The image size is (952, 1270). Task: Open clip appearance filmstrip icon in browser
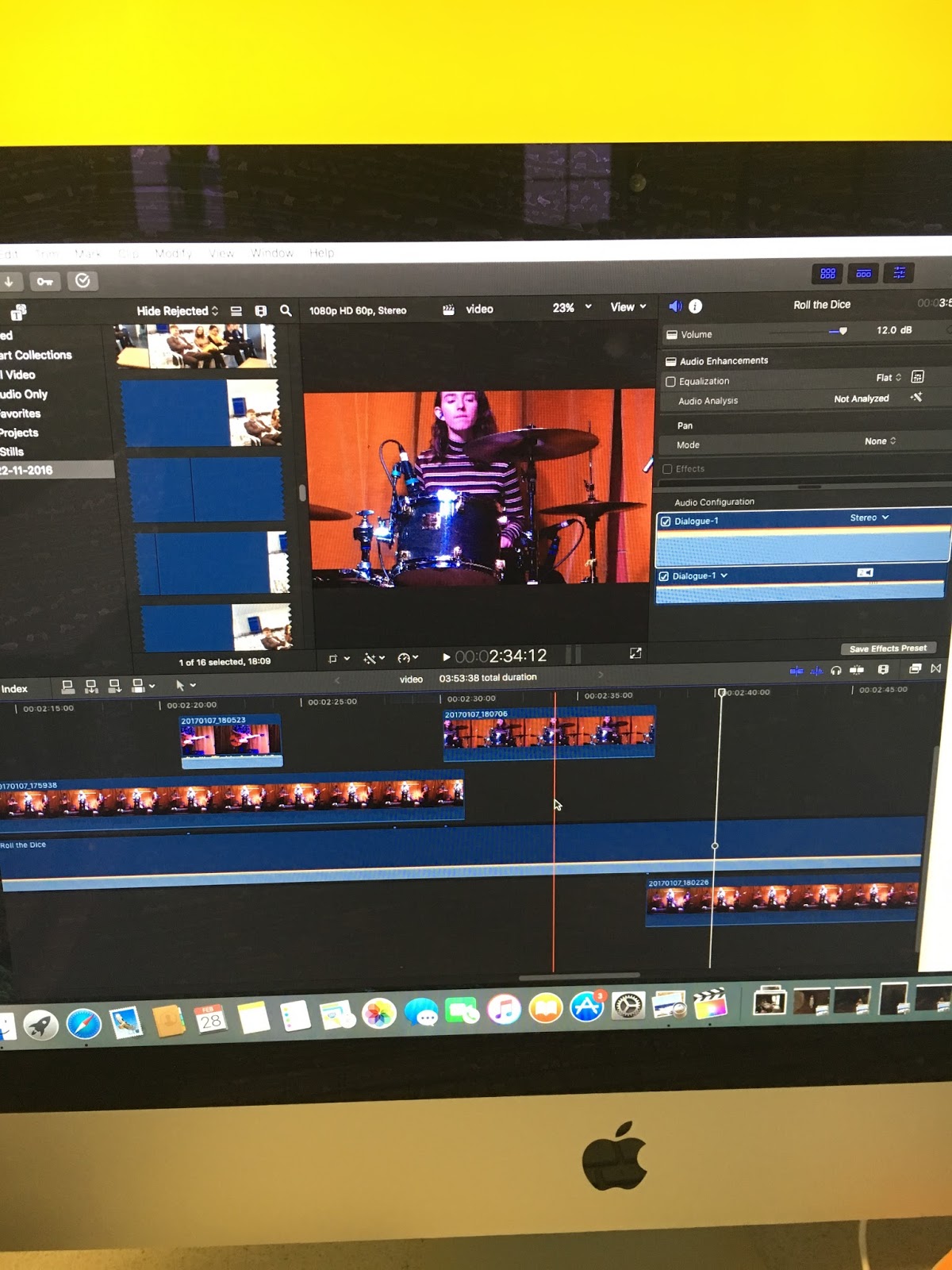260,311
